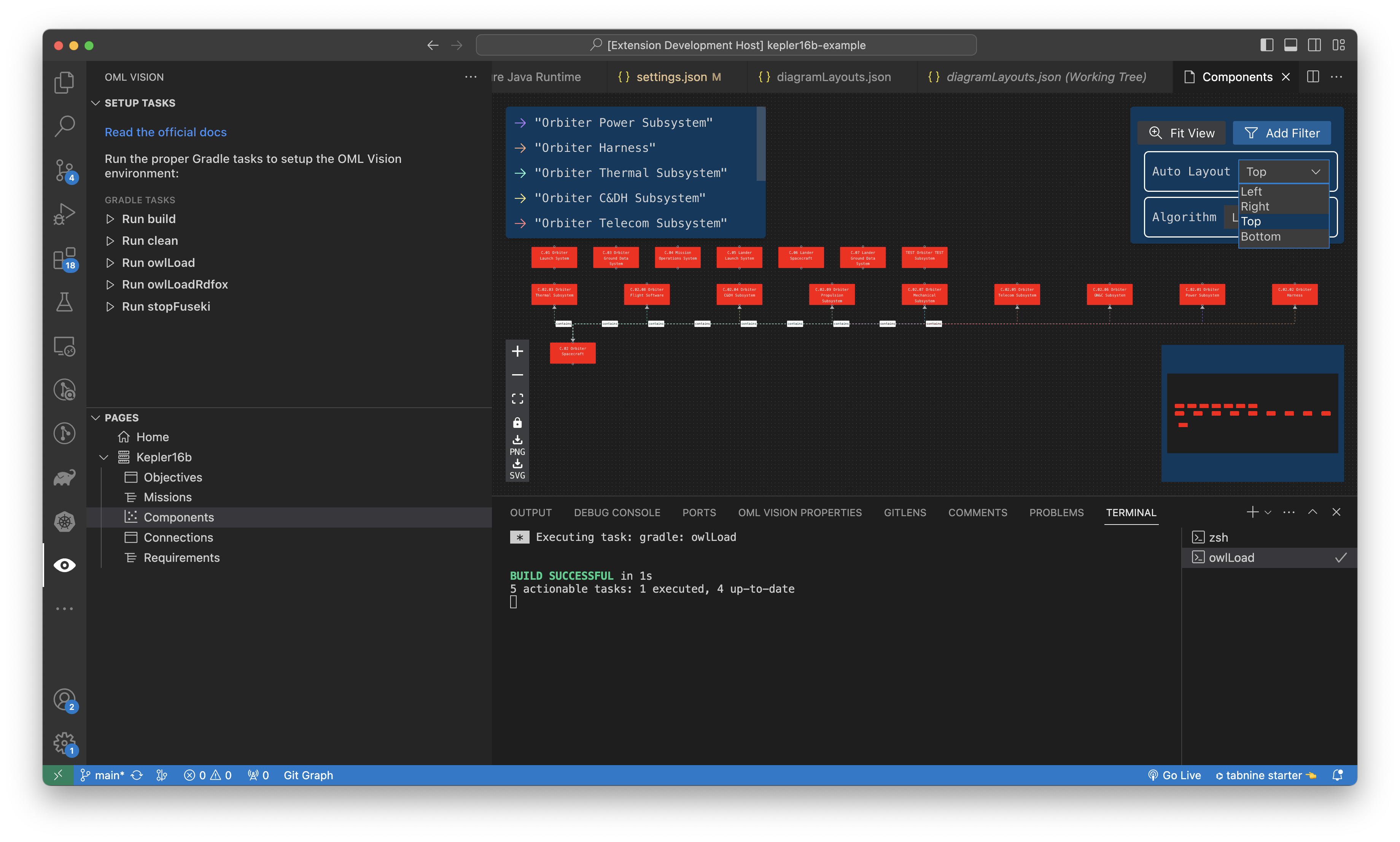Image resolution: width=1400 pixels, height=842 pixels.
Task: Open the DEBUG CONSOLE panel tab
Action: [617, 512]
